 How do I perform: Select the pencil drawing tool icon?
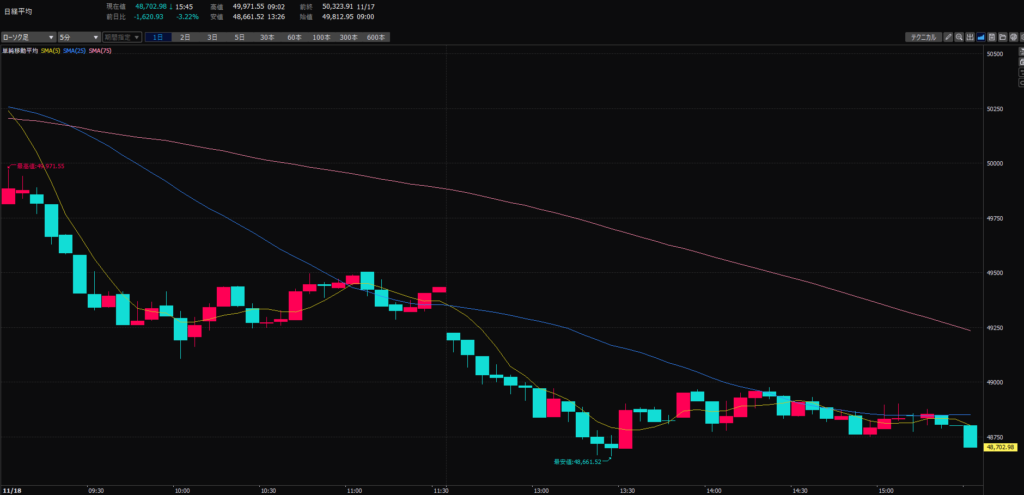click(x=948, y=37)
